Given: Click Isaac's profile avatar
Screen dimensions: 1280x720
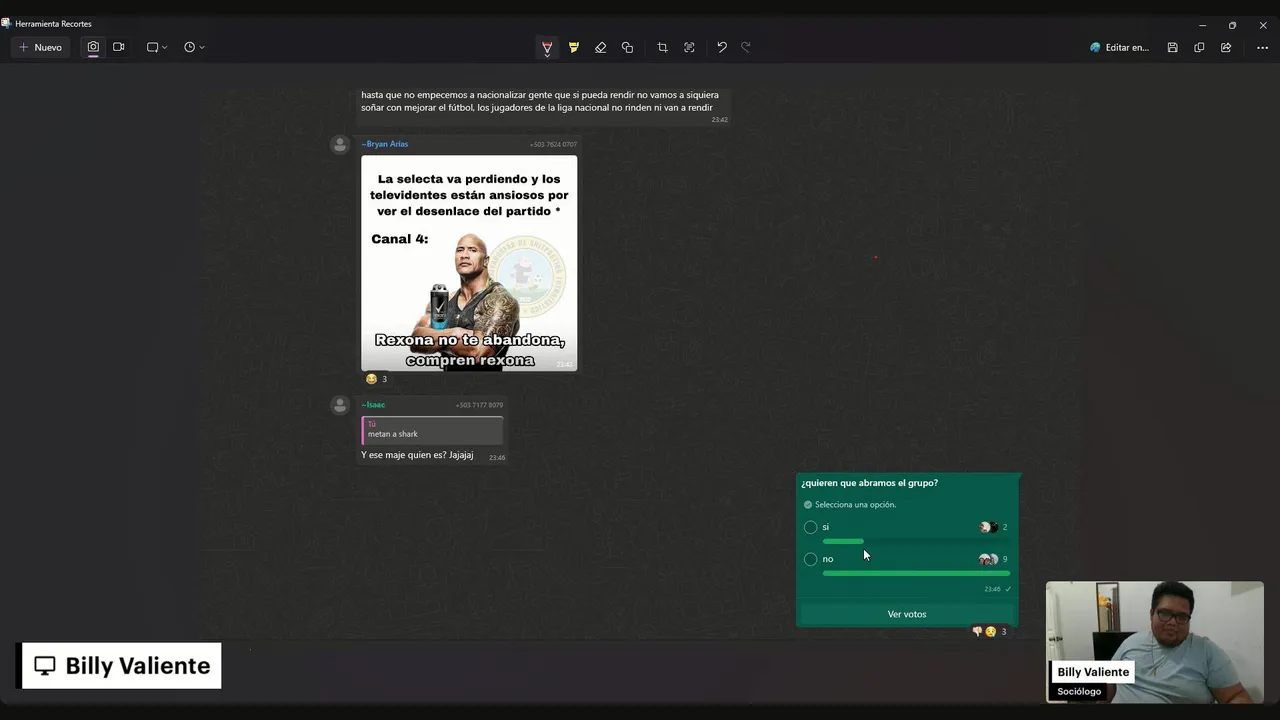Looking at the screenshot, I should 340,405.
